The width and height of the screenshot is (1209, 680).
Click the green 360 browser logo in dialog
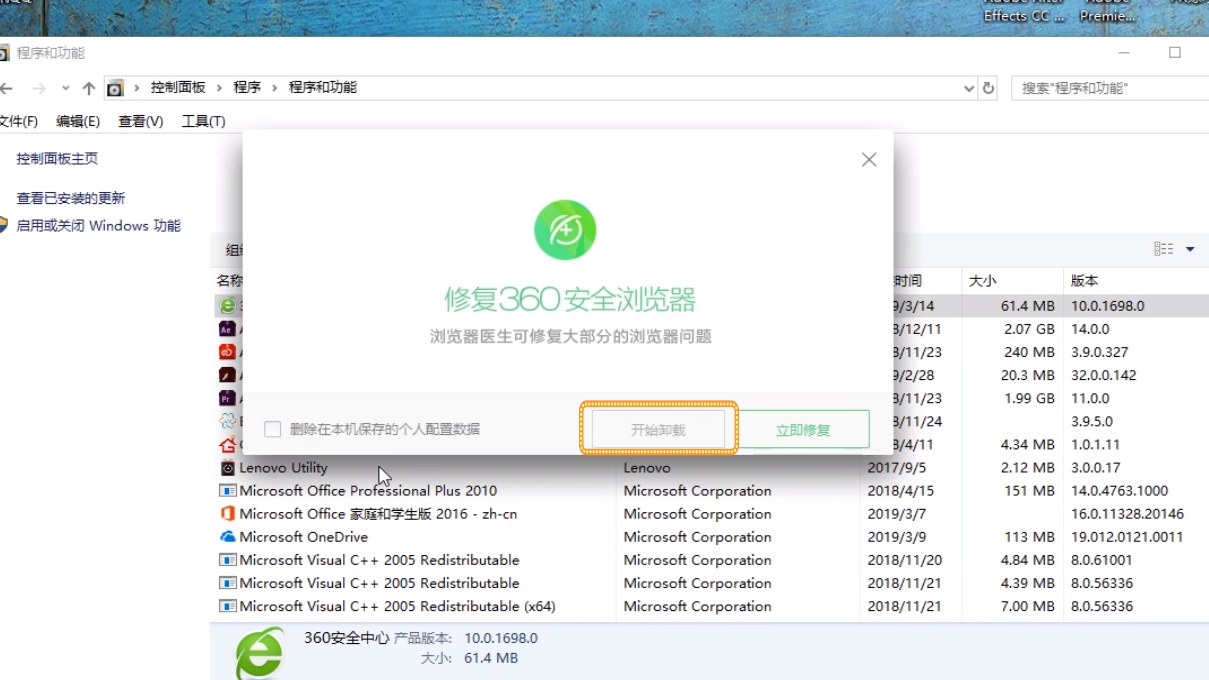click(565, 230)
